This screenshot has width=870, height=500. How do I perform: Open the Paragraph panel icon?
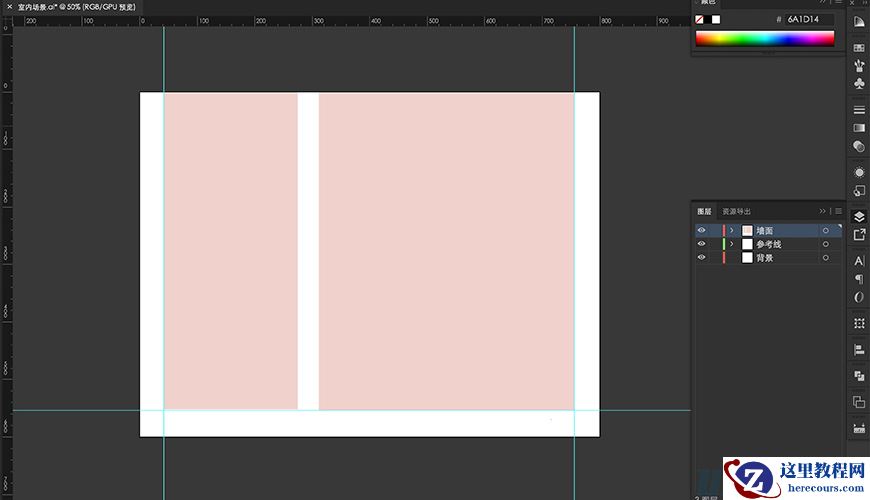(x=859, y=279)
